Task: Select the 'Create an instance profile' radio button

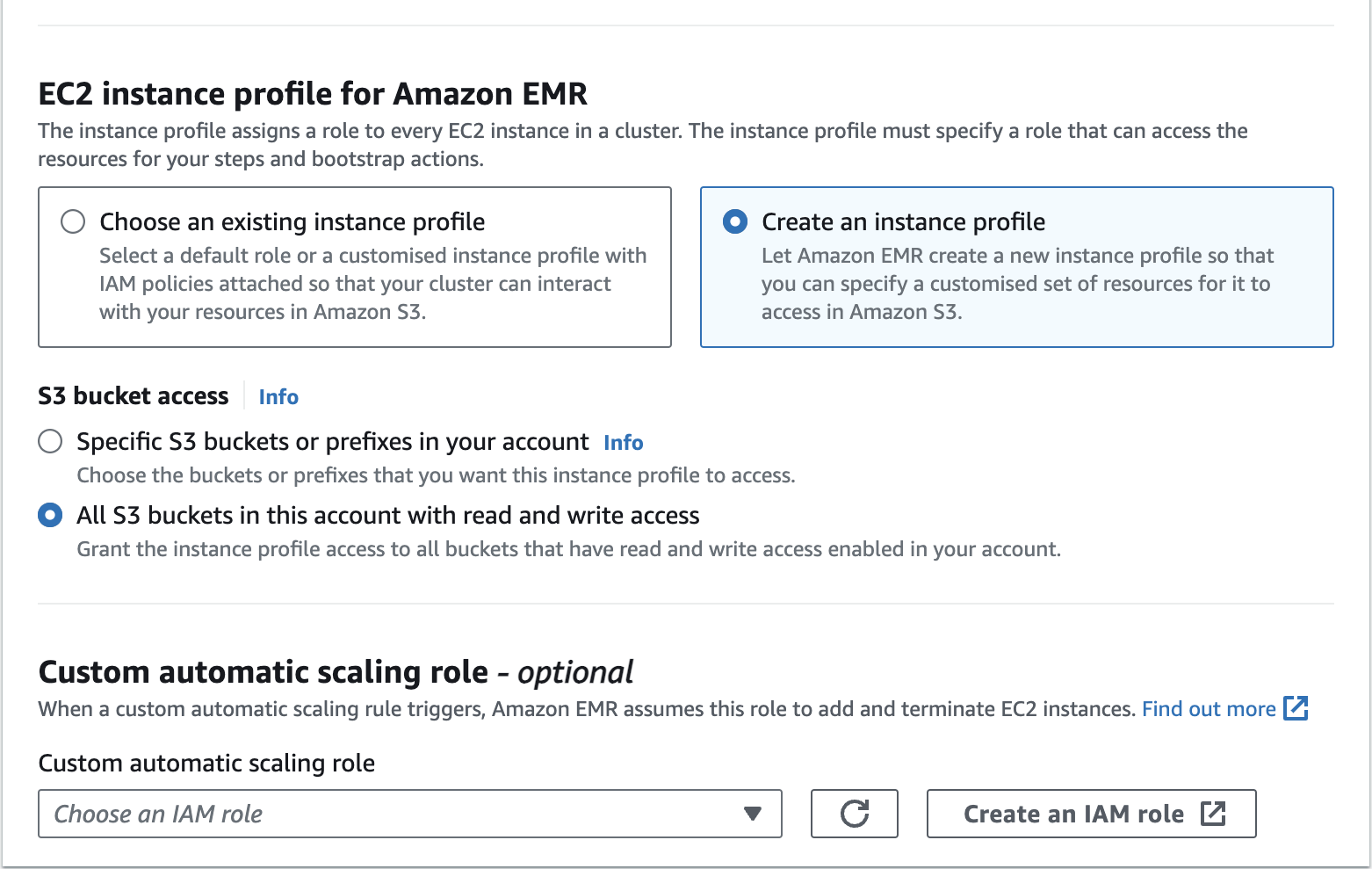Action: 735,221
